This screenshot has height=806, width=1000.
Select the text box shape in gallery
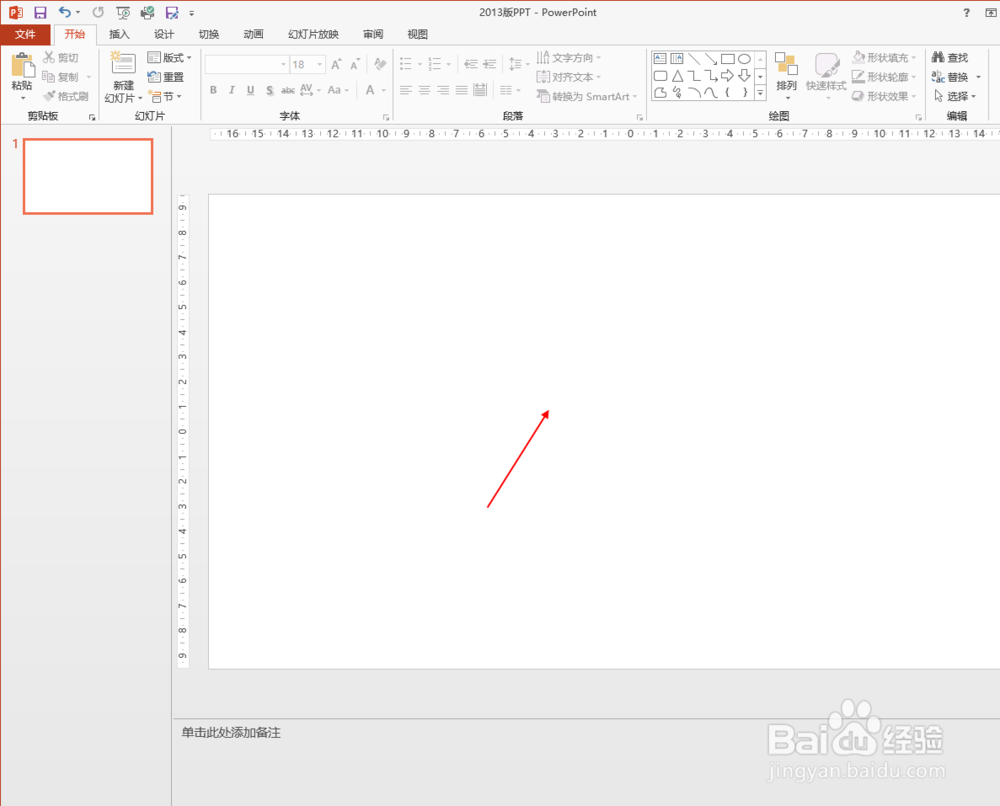tap(660, 59)
